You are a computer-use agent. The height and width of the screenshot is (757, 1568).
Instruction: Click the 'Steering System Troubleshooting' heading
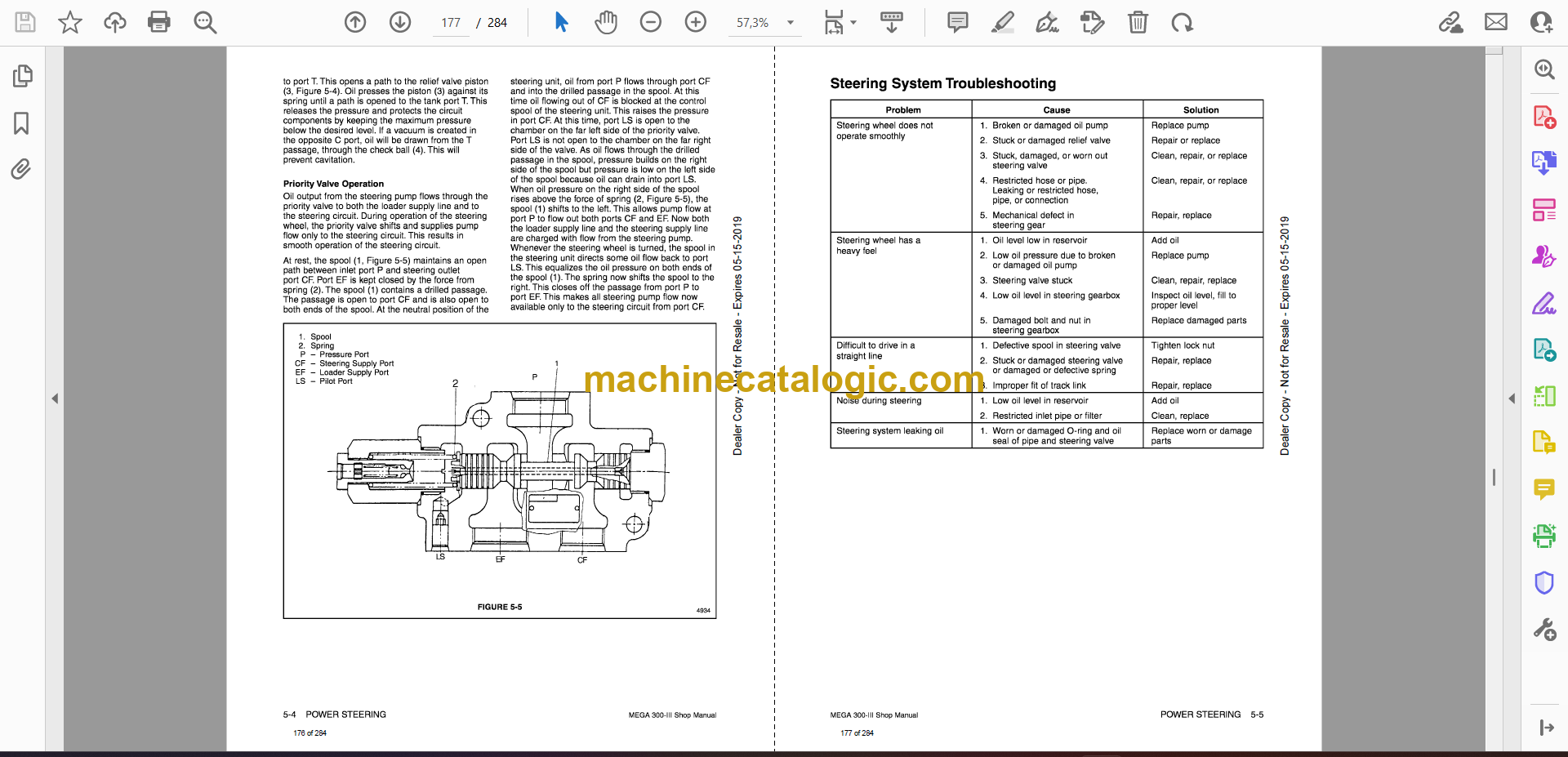[942, 83]
